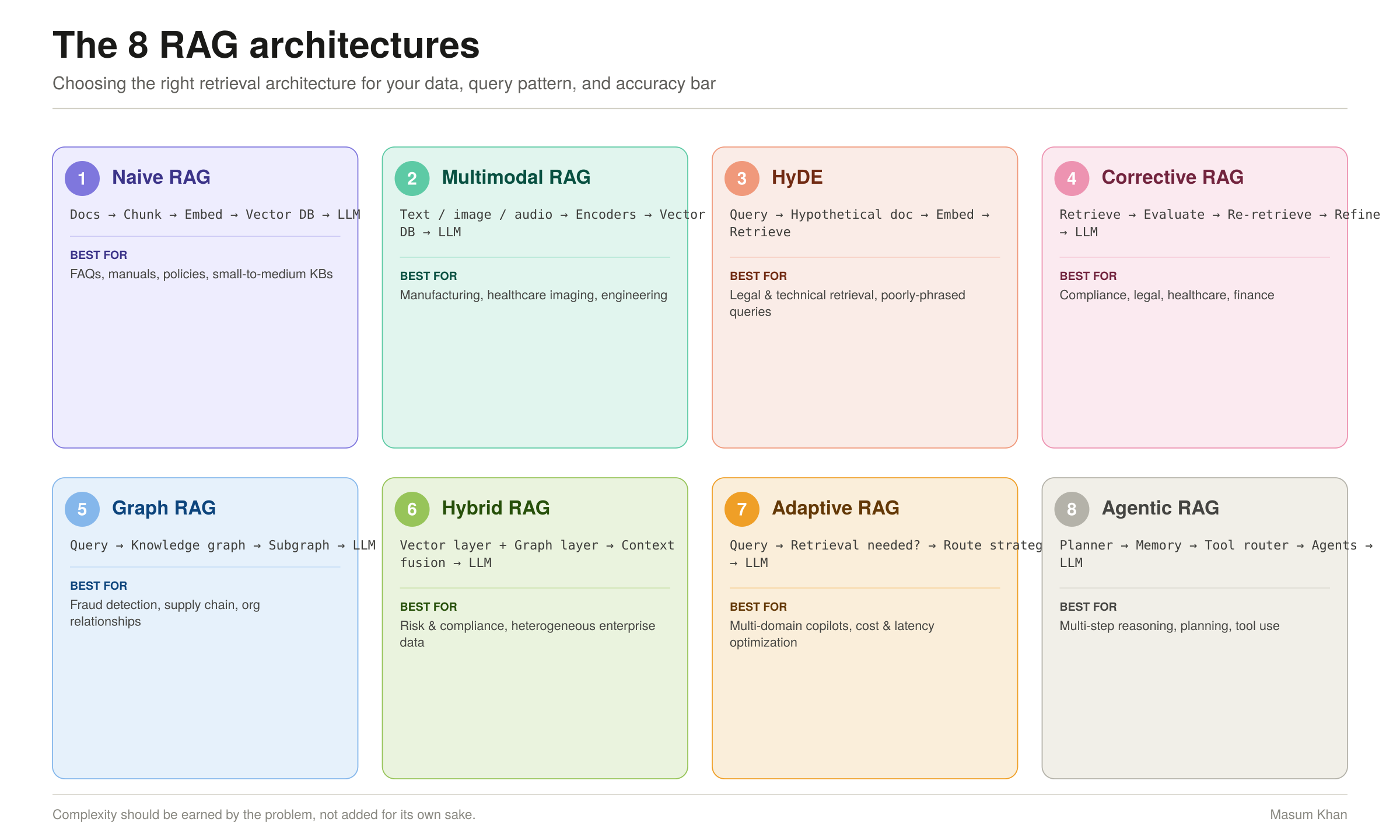This screenshot has width=1400, height=840.
Task: Click Fraud detection, supply chain text
Action: click(x=165, y=613)
